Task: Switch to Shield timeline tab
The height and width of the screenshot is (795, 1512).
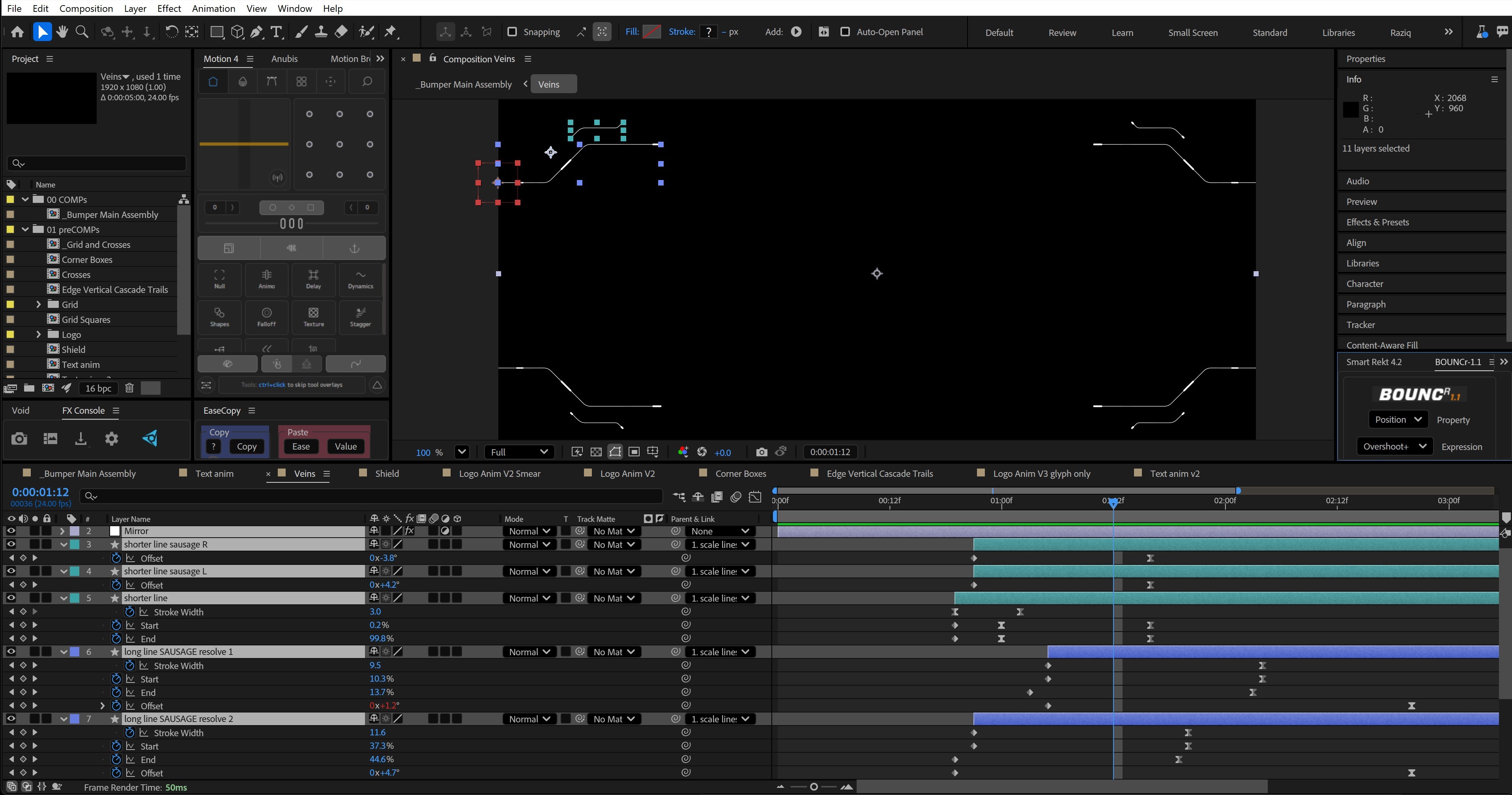Action: point(387,473)
